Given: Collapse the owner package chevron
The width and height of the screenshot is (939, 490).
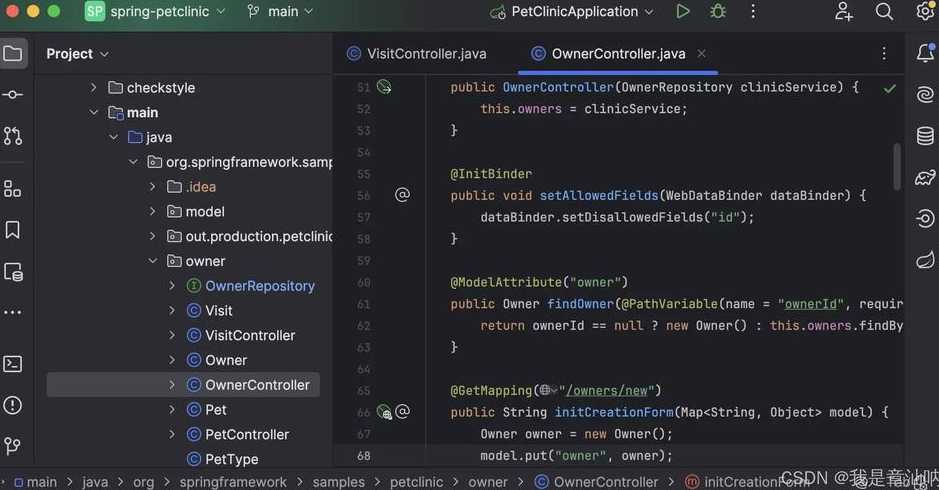Looking at the screenshot, I should pyautogui.click(x=153, y=261).
